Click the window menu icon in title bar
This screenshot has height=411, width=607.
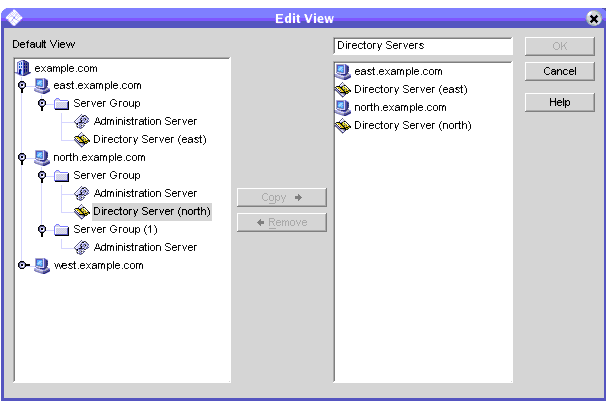point(14,18)
